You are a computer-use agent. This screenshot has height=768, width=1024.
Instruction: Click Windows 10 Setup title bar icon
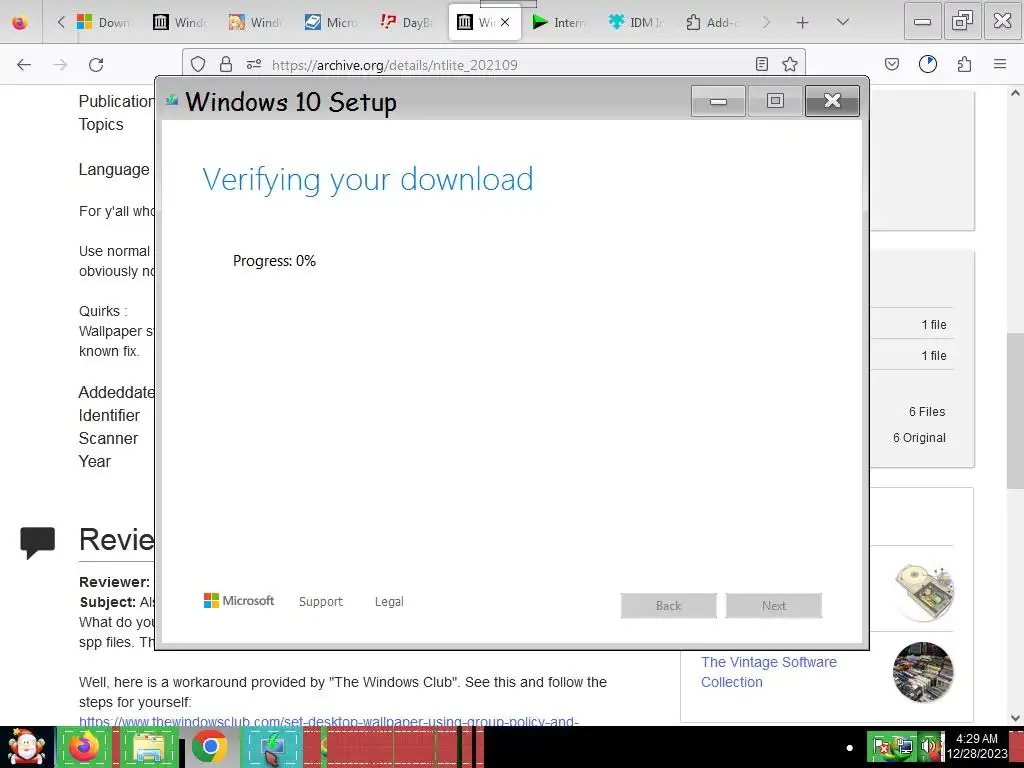click(x=172, y=100)
